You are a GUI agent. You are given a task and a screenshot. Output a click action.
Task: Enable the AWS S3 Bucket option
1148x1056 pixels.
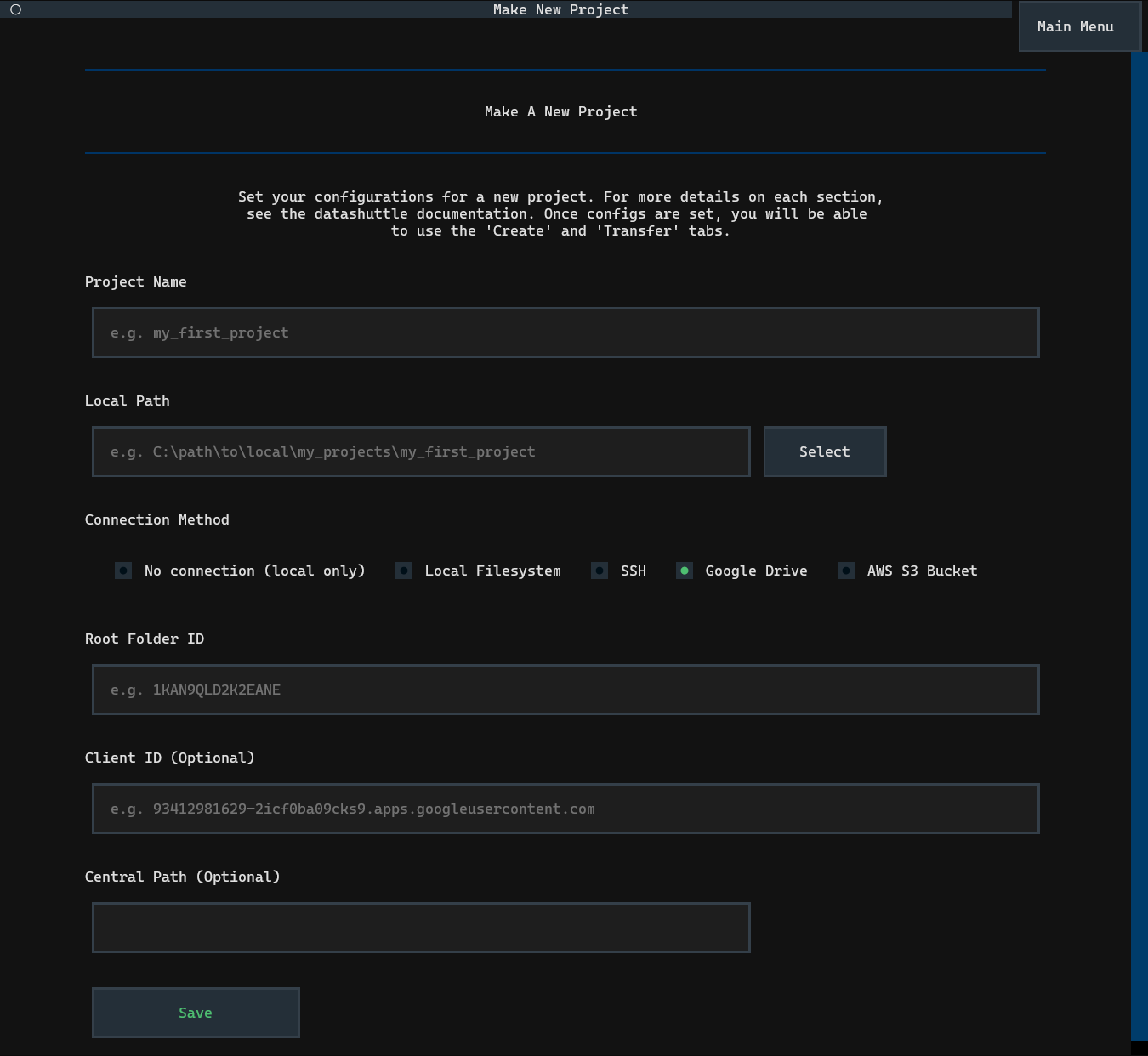(x=846, y=571)
